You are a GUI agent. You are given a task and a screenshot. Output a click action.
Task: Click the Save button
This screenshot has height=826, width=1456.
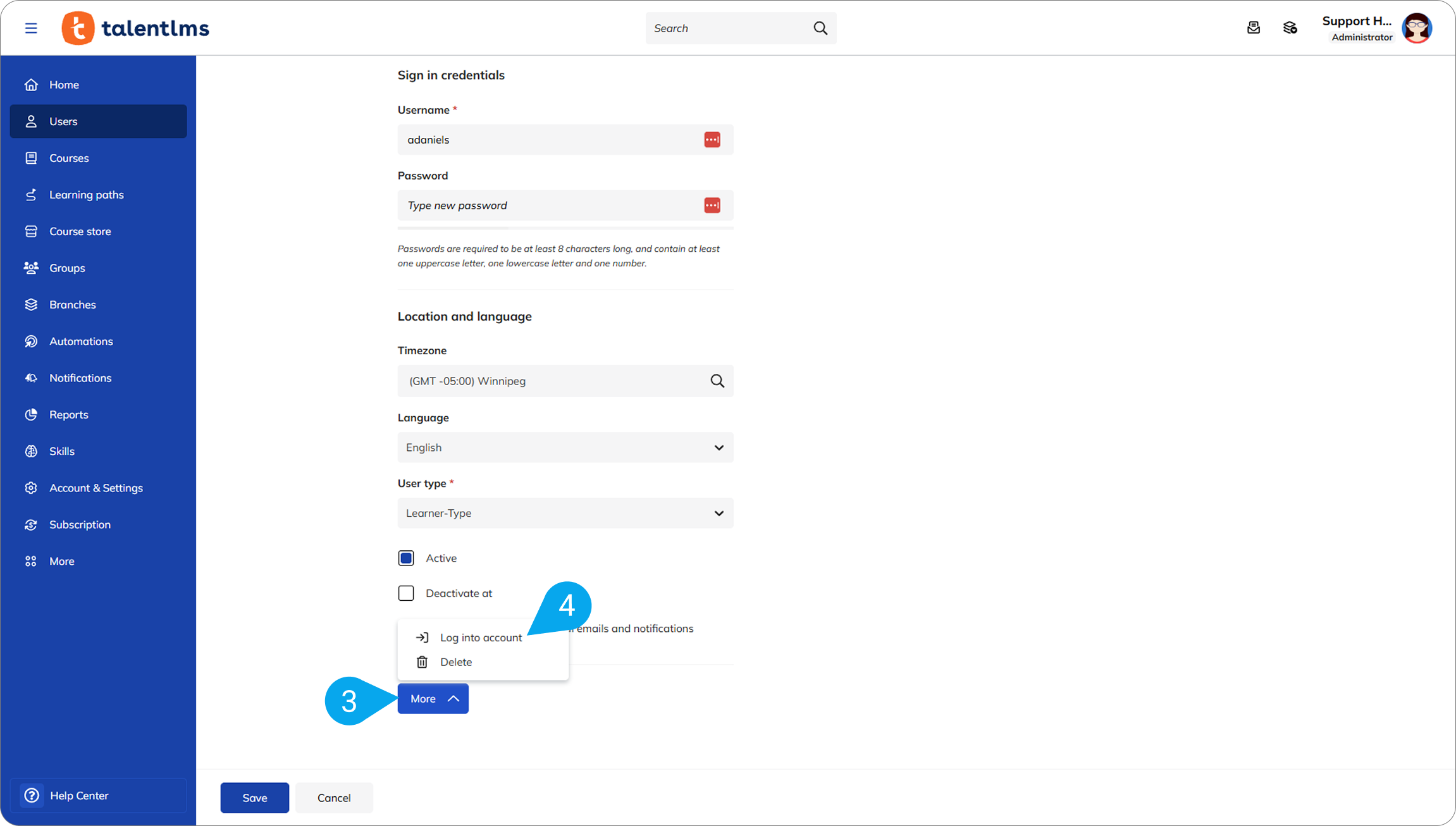255,798
